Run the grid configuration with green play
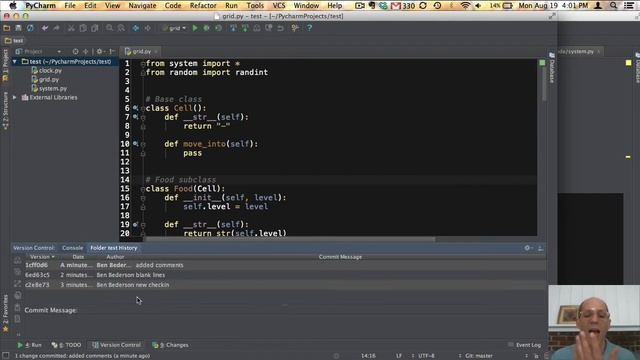 pyautogui.click(x=195, y=28)
